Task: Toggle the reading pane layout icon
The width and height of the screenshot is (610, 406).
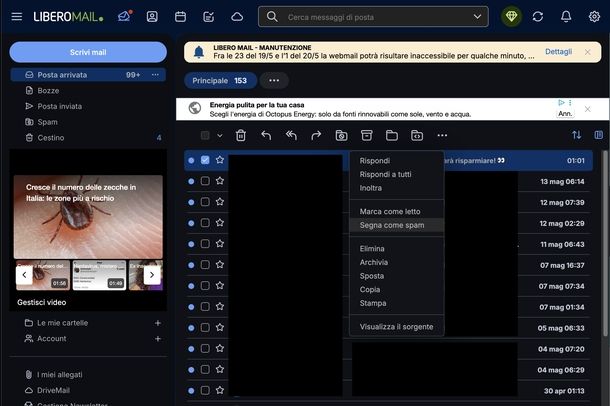Action: tap(599, 135)
